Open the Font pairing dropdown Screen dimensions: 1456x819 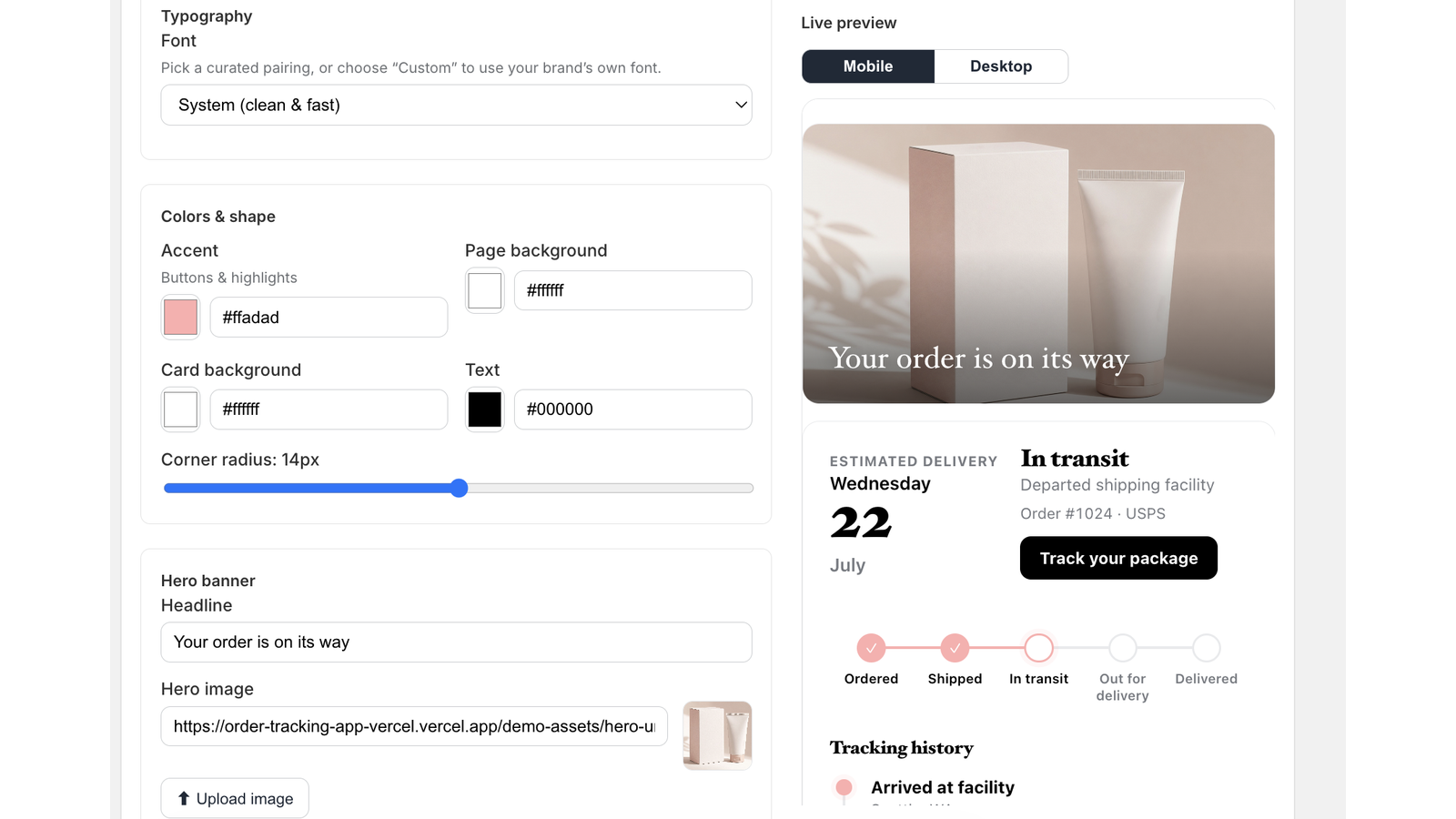(456, 105)
